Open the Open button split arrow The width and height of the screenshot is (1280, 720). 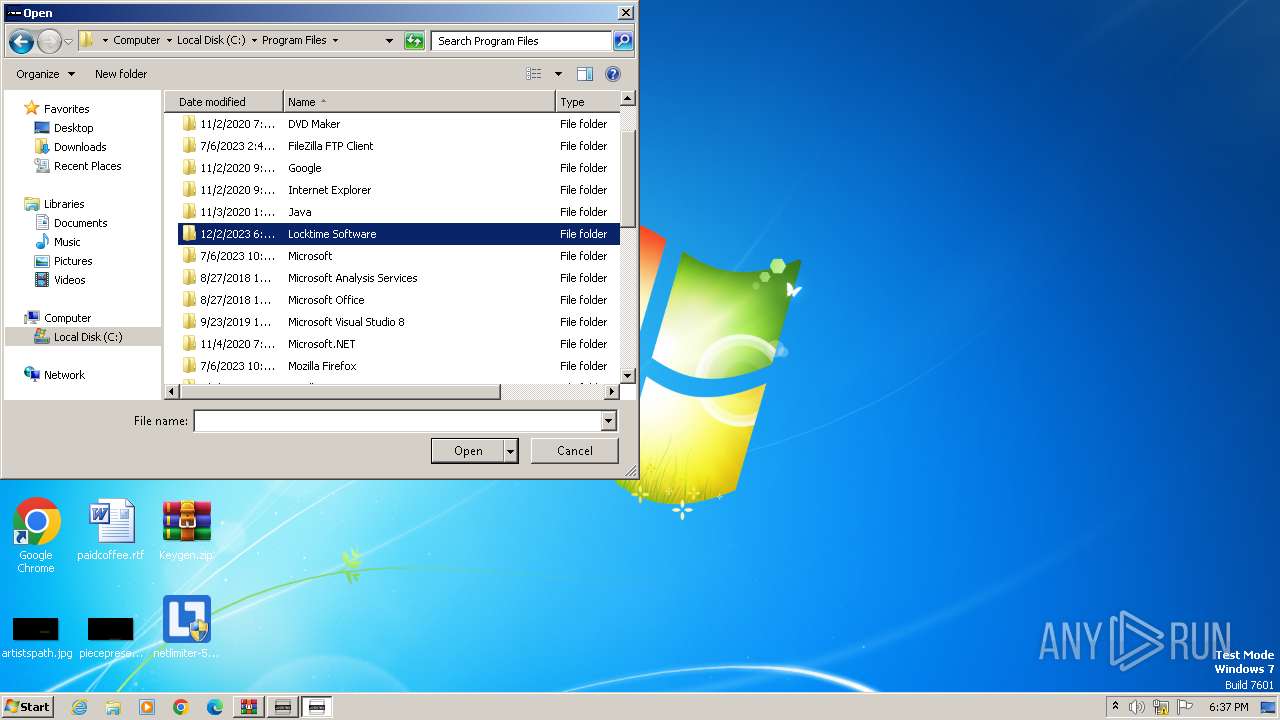(x=510, y=451)
